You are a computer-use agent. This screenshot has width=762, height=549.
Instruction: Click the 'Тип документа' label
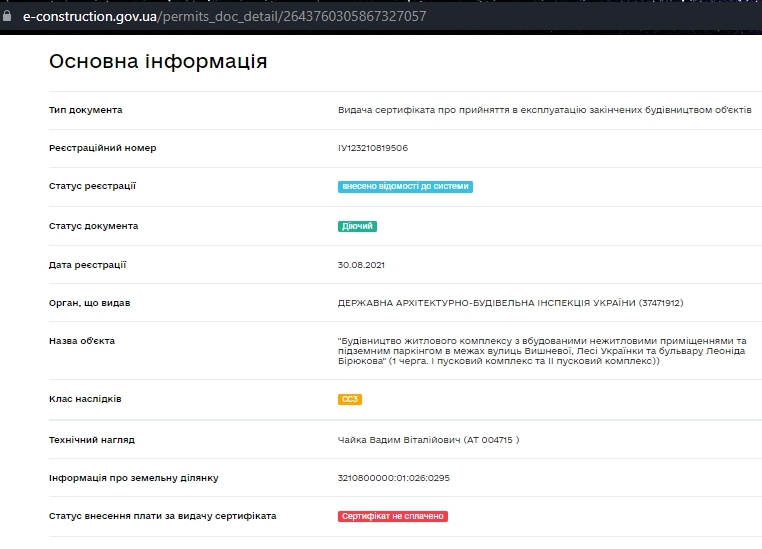(86, 110)
